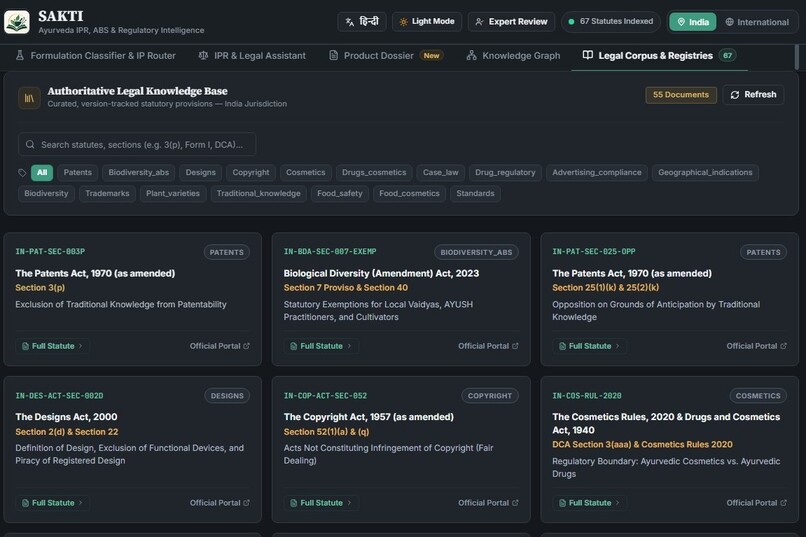Click the BIODIVERSITY_ABS badge
The height and width of the screenshot is (537, 806).
tap(476, 252)
